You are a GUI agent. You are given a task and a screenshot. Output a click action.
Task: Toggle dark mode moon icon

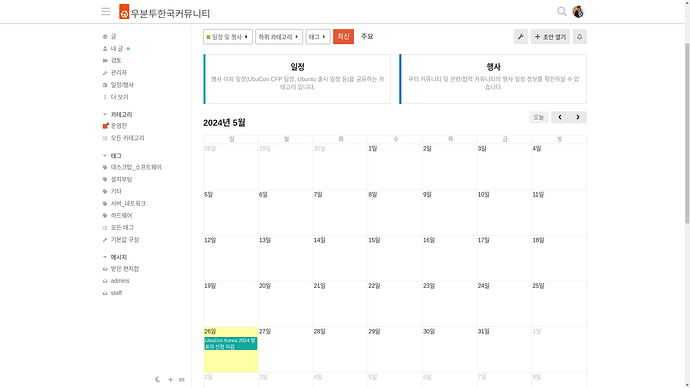(x=158, y=379)
